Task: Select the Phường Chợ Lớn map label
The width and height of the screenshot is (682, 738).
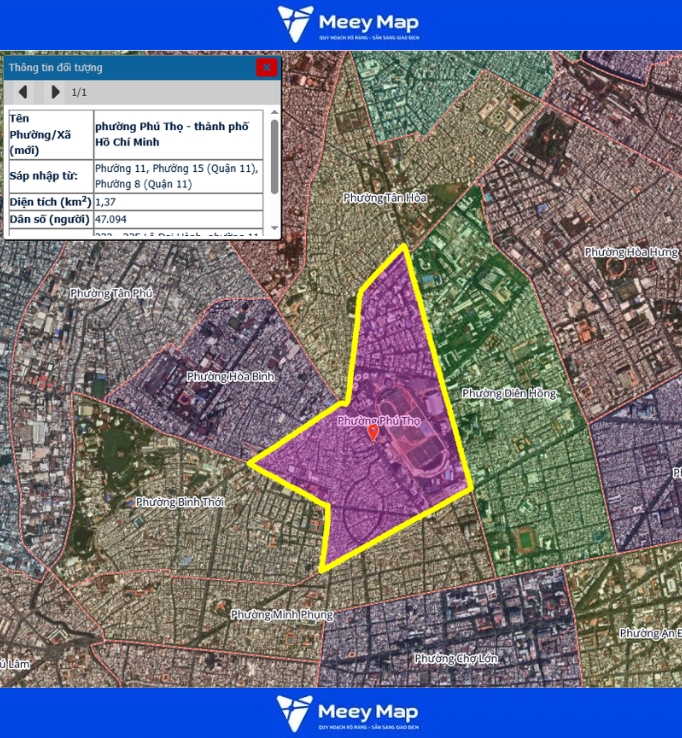Action: point(455,658)
